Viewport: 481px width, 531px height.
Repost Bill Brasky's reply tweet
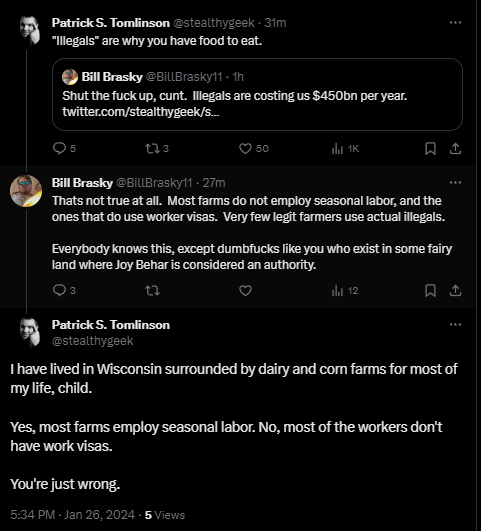point(152,291)
